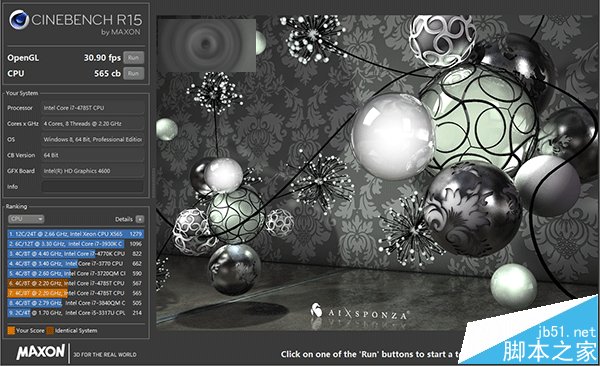The width and height of the screenshot is (600, 366).
Task: Run the OpenGL benchmark
Action: [134, 58]
